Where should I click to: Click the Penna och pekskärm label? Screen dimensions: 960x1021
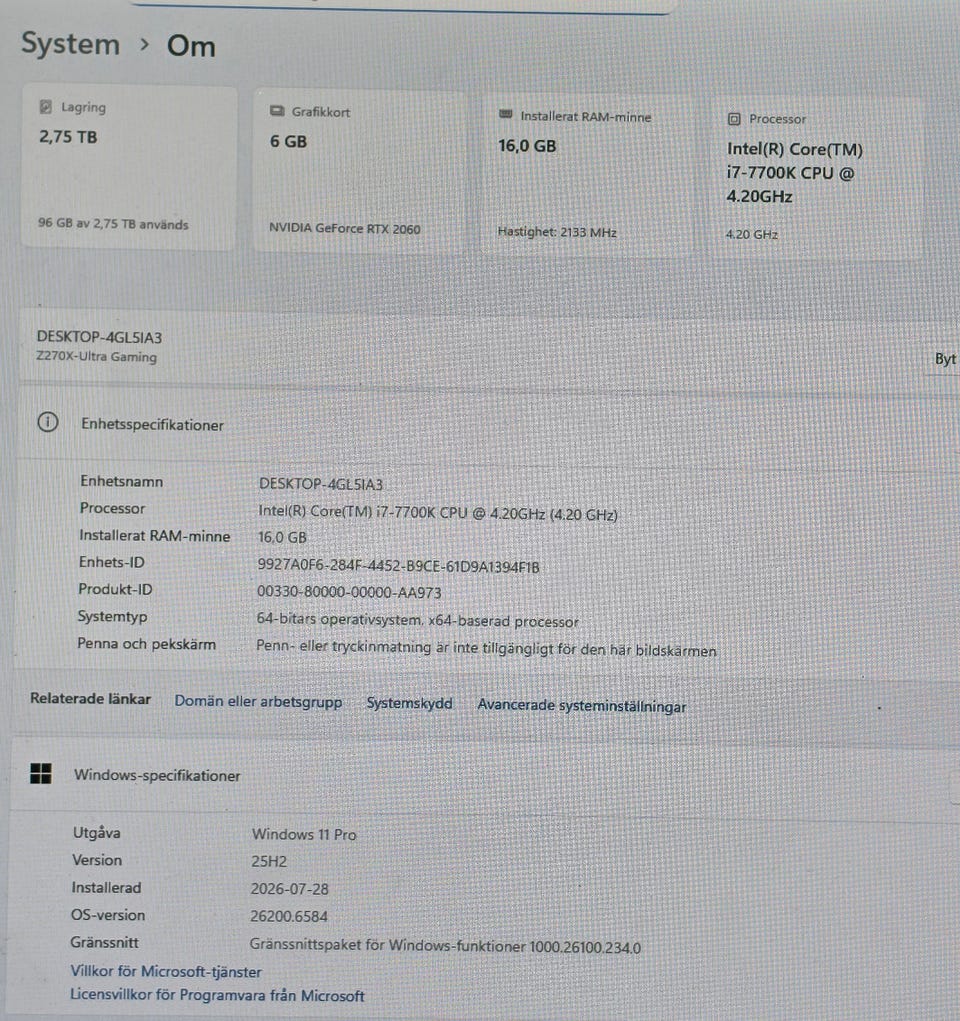click(x=146, y=644)
